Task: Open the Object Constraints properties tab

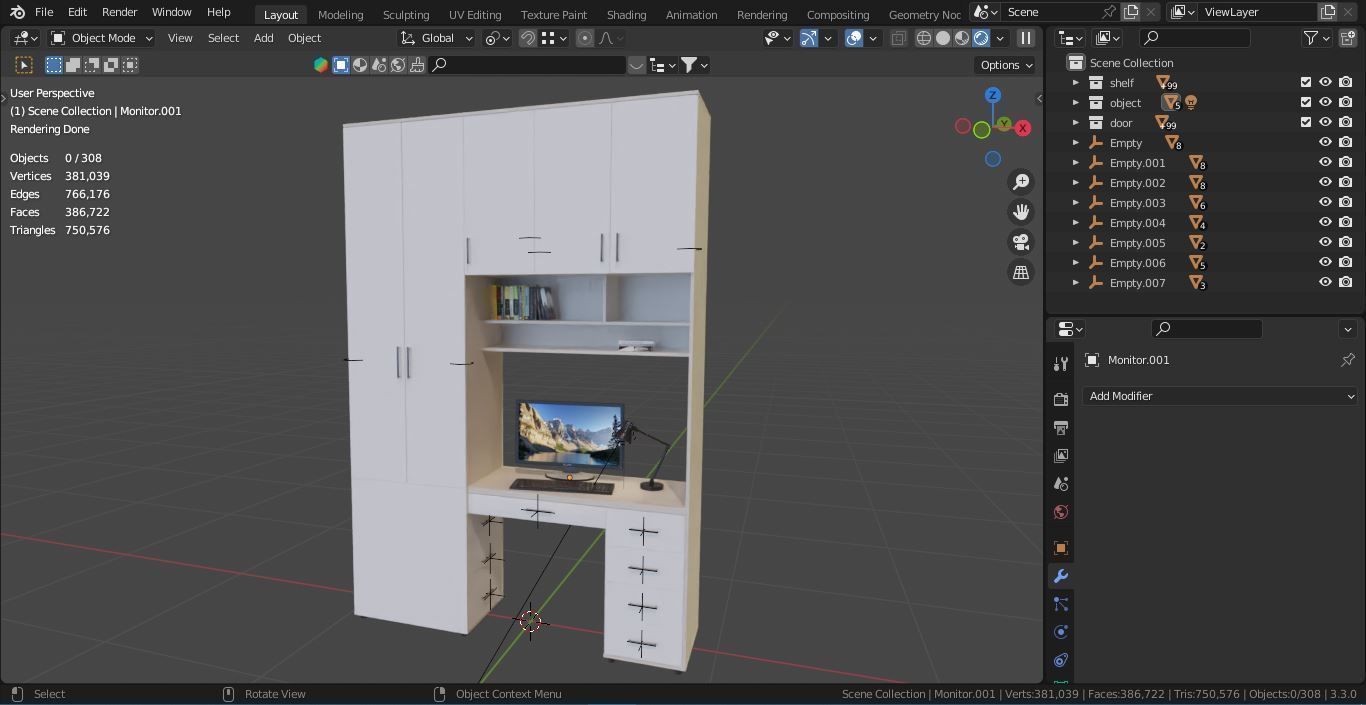Action: pos(1061,660)
